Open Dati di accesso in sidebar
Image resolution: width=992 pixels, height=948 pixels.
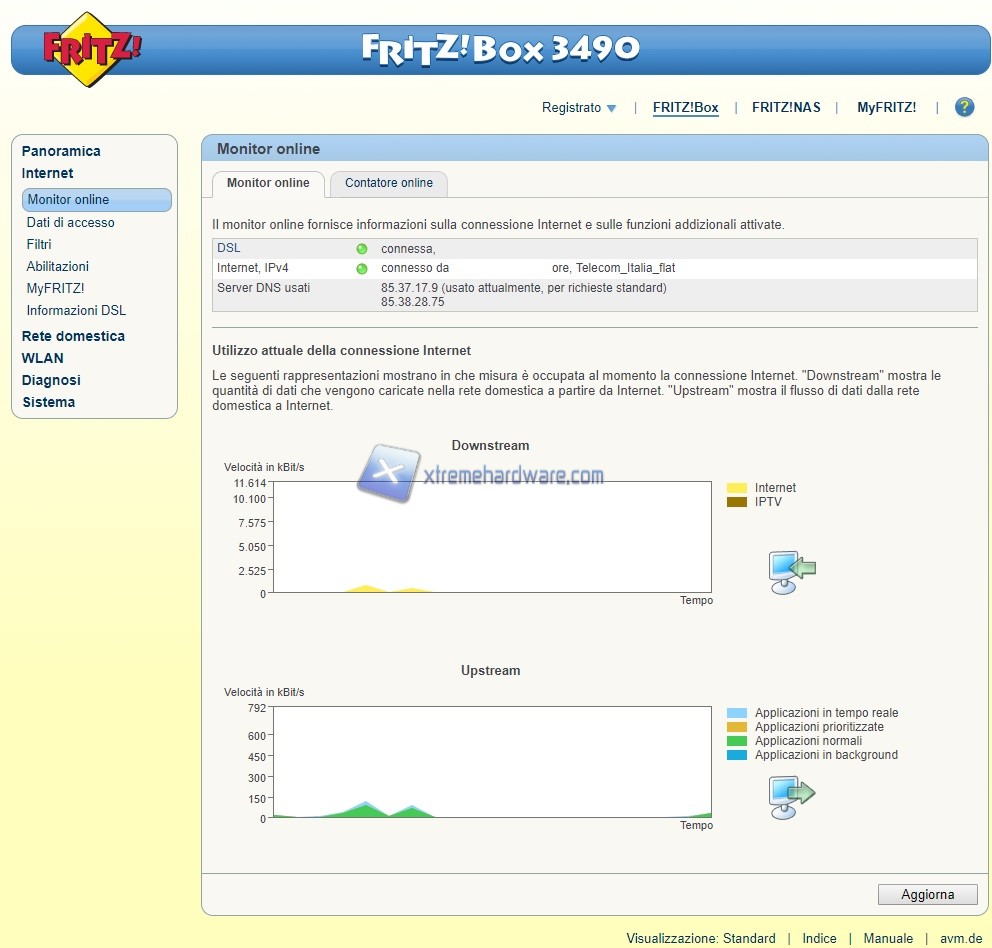tap(70, 222)
